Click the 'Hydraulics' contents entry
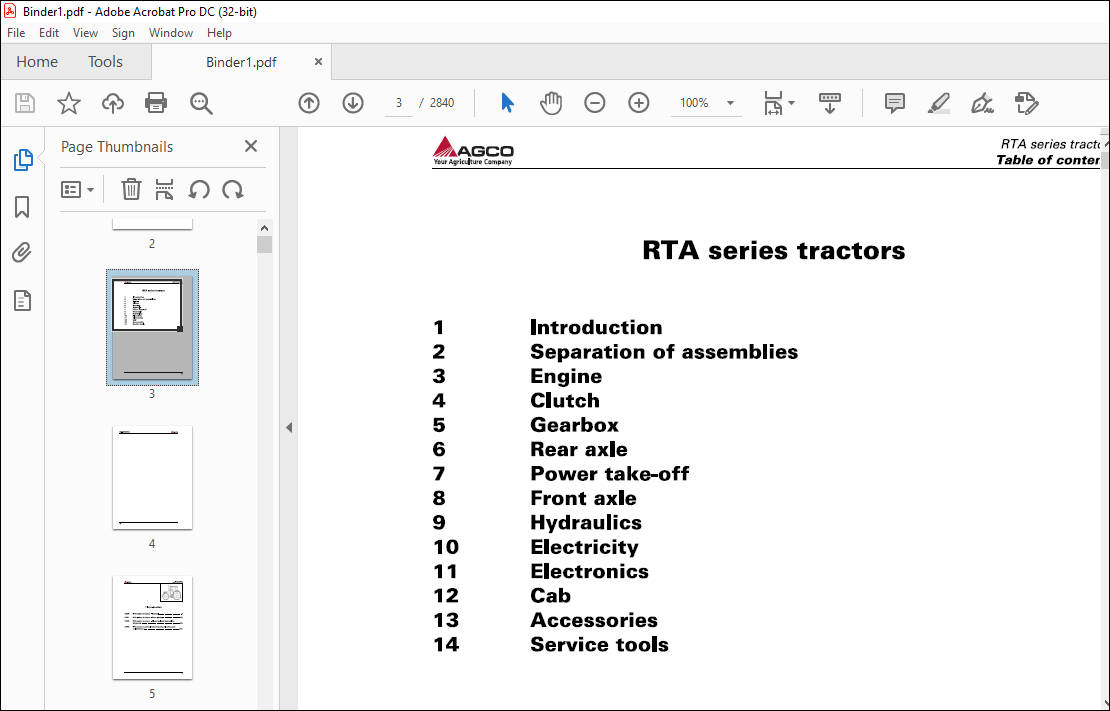This screenshot has width=1110, height=711. click(x=586, y=523)
